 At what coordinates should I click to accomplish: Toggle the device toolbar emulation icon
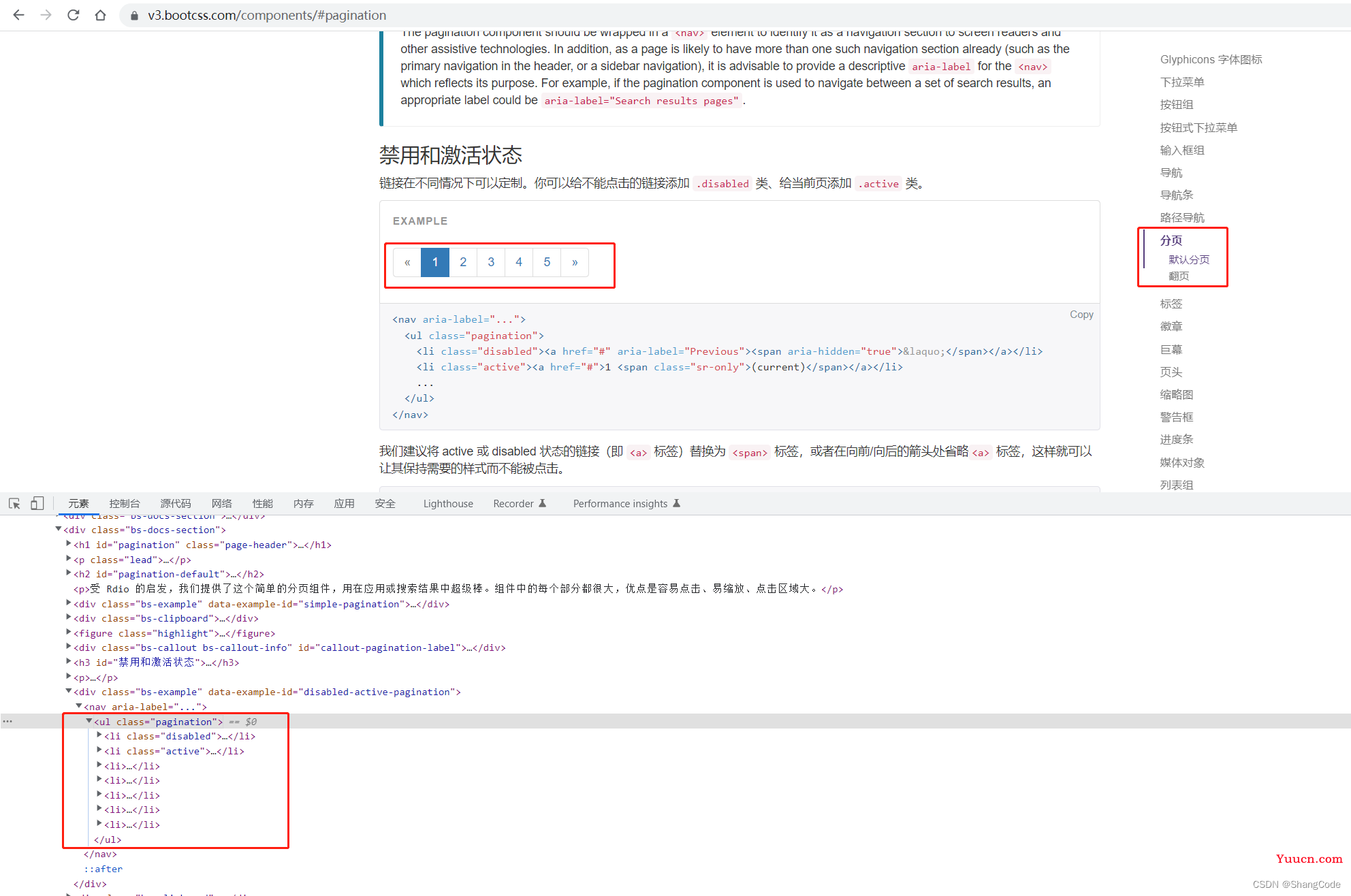pyautogui.click(x=37, y=503)
